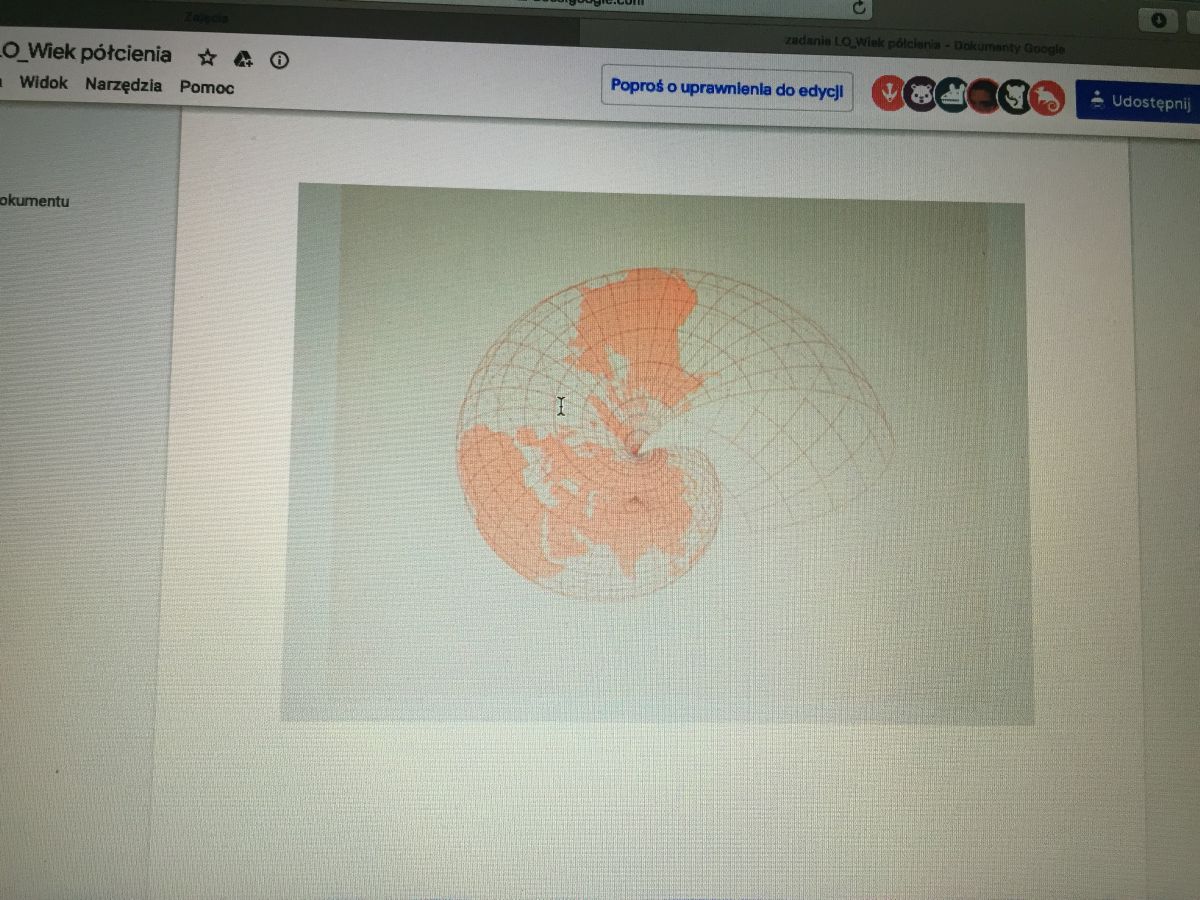Click the dark green avatar right of the photo avatar
The width and height of the screenshot is (1200, 900).
[x=1016, y=97]
